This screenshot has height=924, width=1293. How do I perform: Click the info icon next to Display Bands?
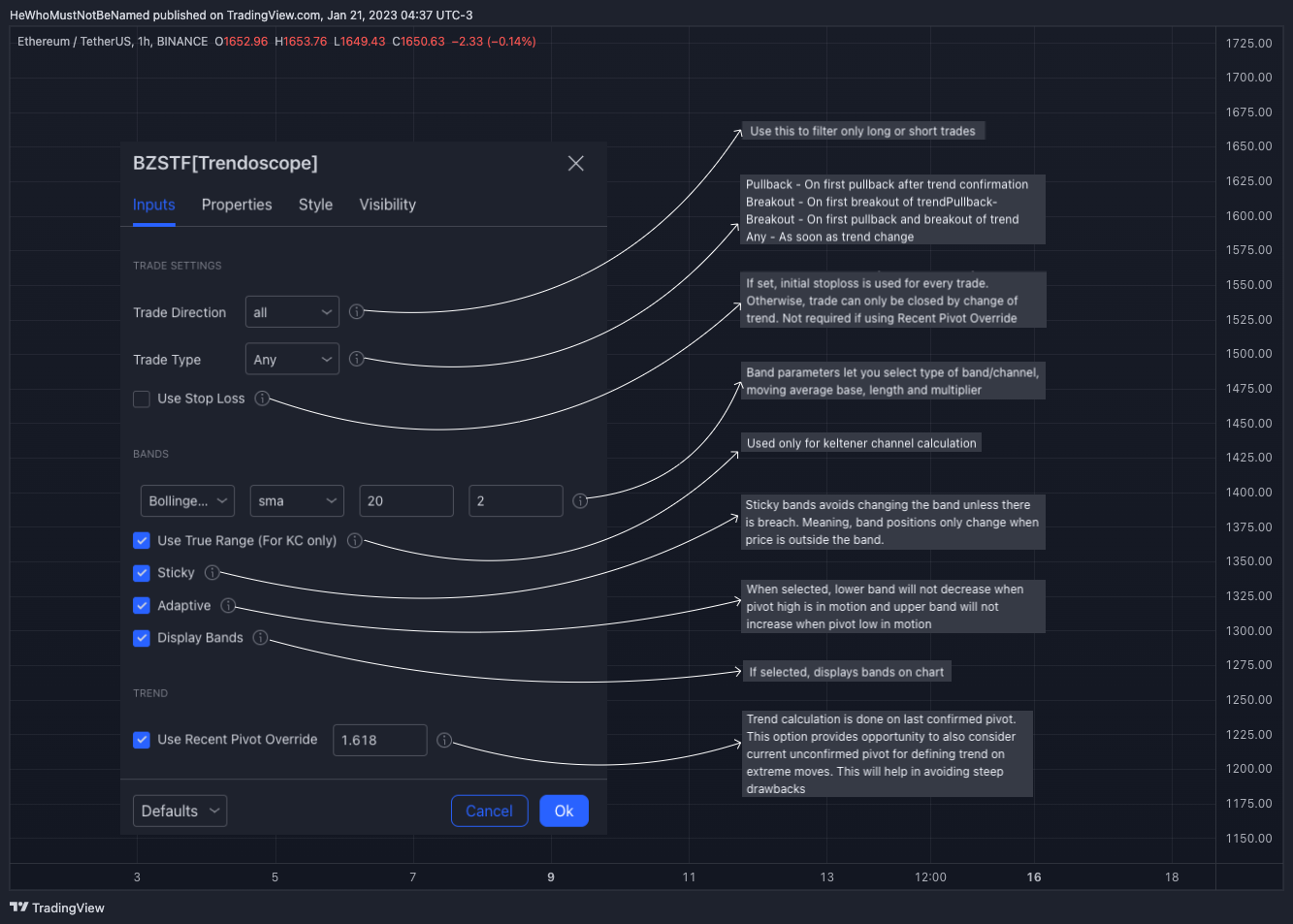261,637
